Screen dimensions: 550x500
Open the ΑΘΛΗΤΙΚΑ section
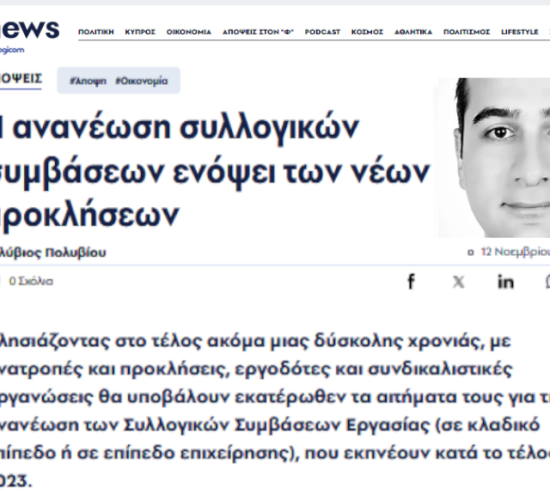(413, 32)
